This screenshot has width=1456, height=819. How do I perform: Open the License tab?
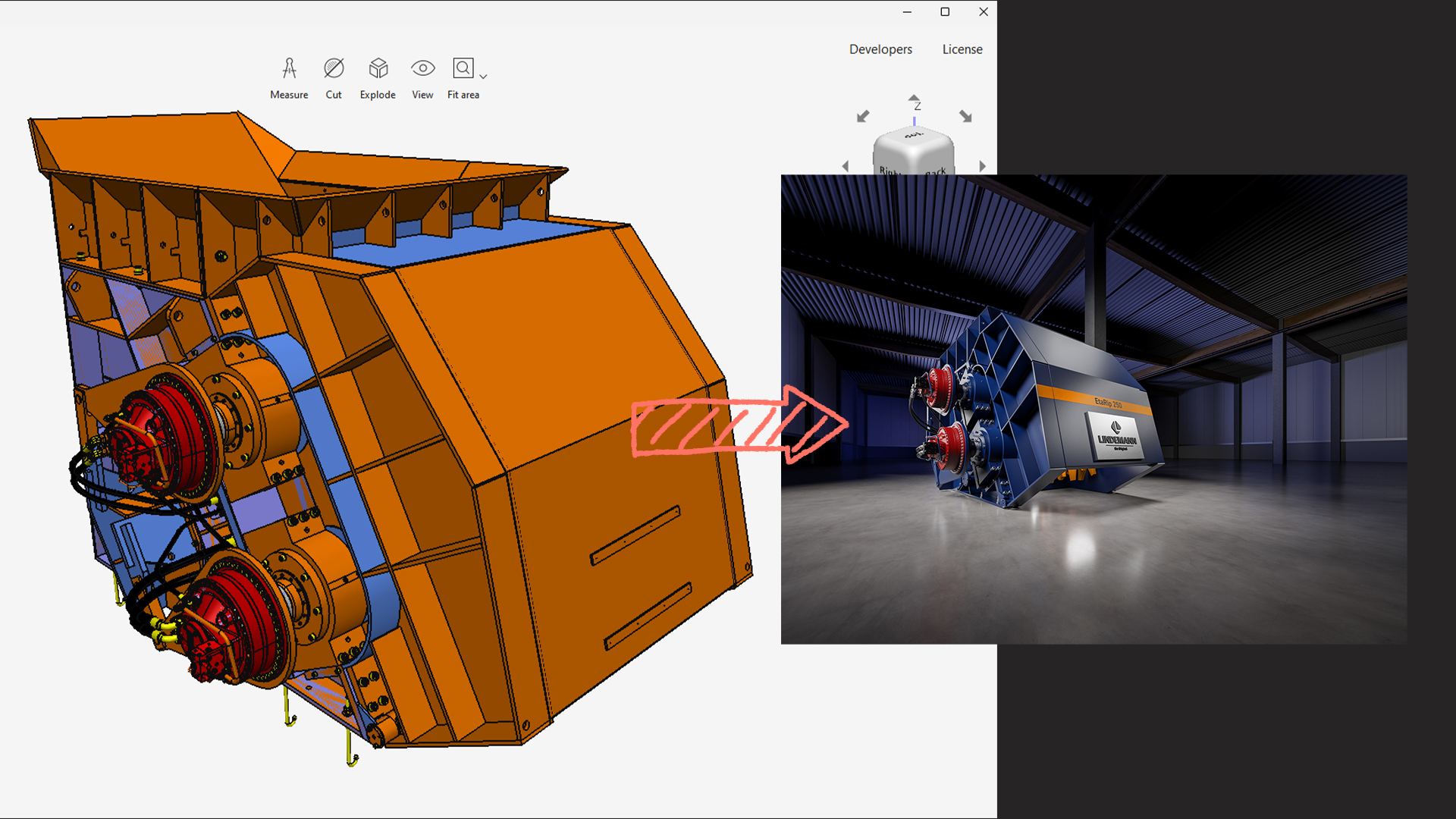(962, 49)
